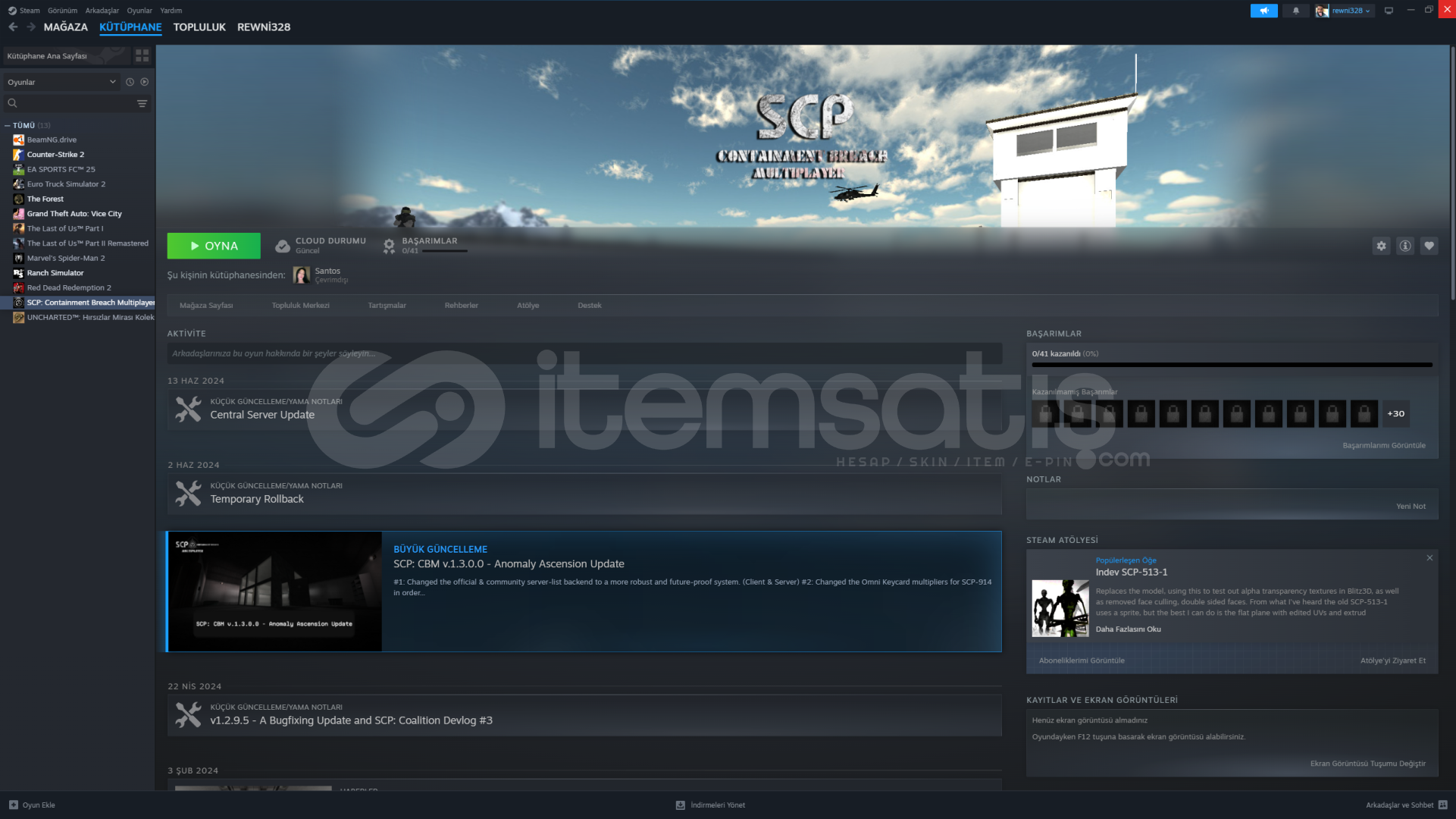Open REWNİ328 profile tab
The width and height of the screenshot is (1456, 819).
coord(264,27)
